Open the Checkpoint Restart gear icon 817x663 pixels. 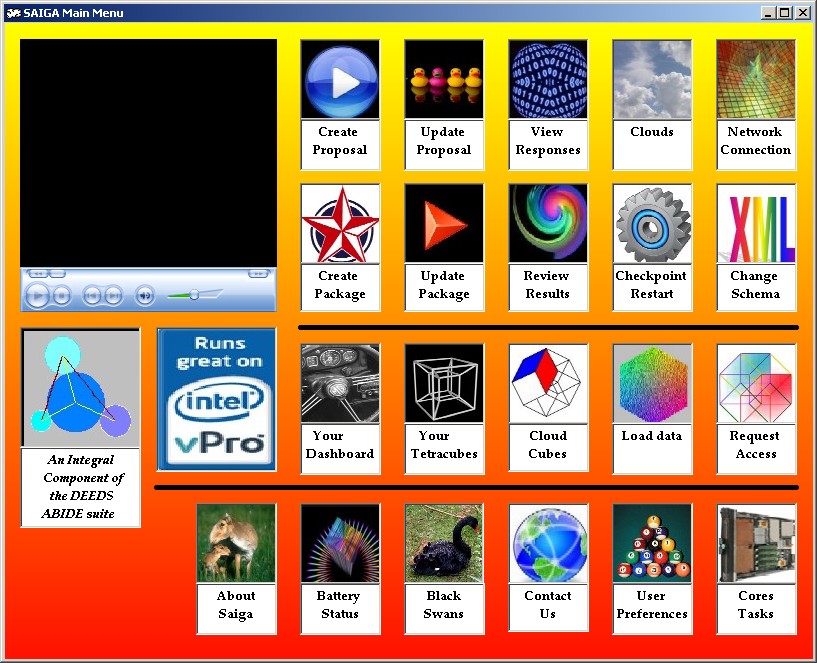[652, 224]
